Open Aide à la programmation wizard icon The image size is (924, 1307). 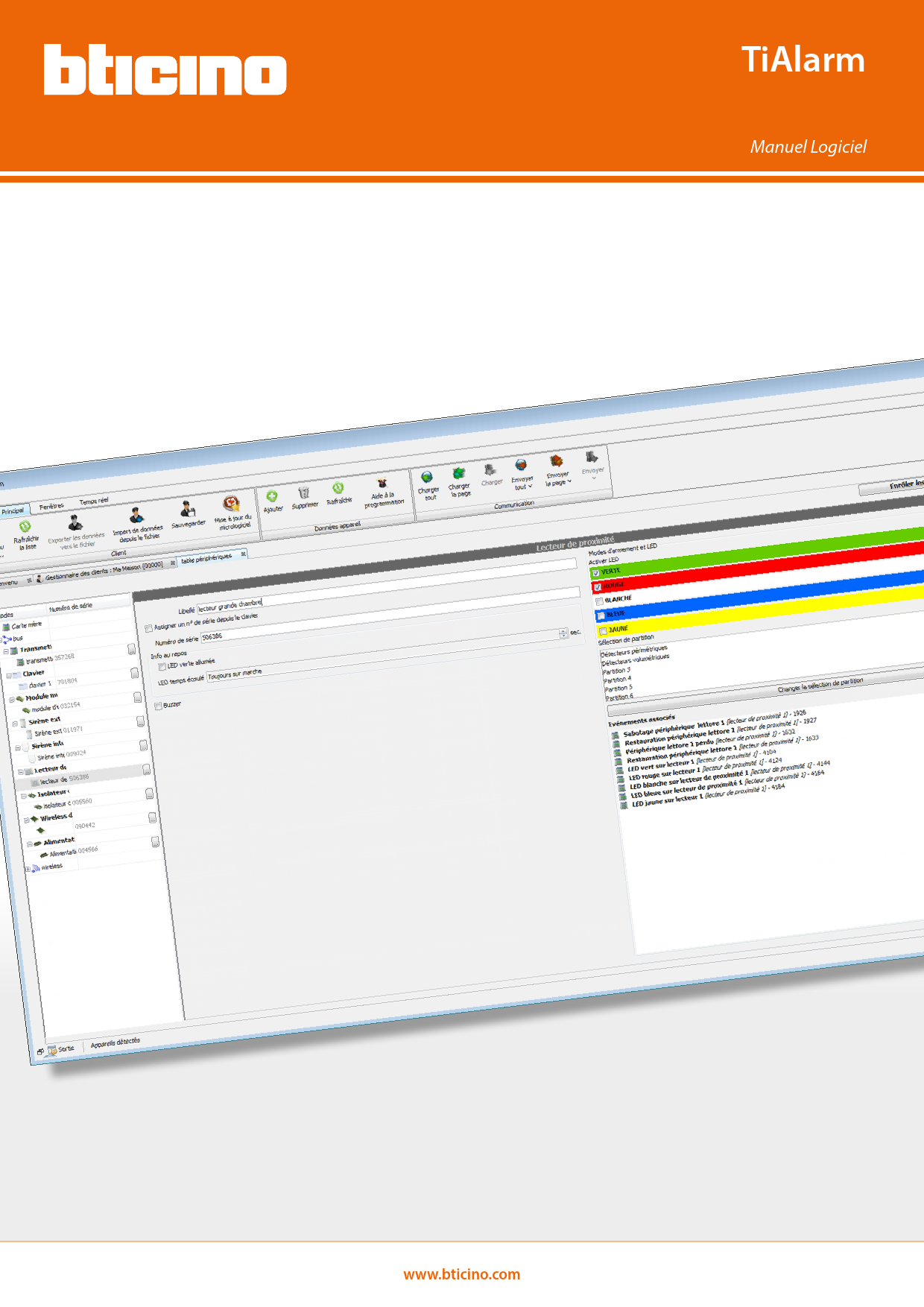tap(382, 484)
